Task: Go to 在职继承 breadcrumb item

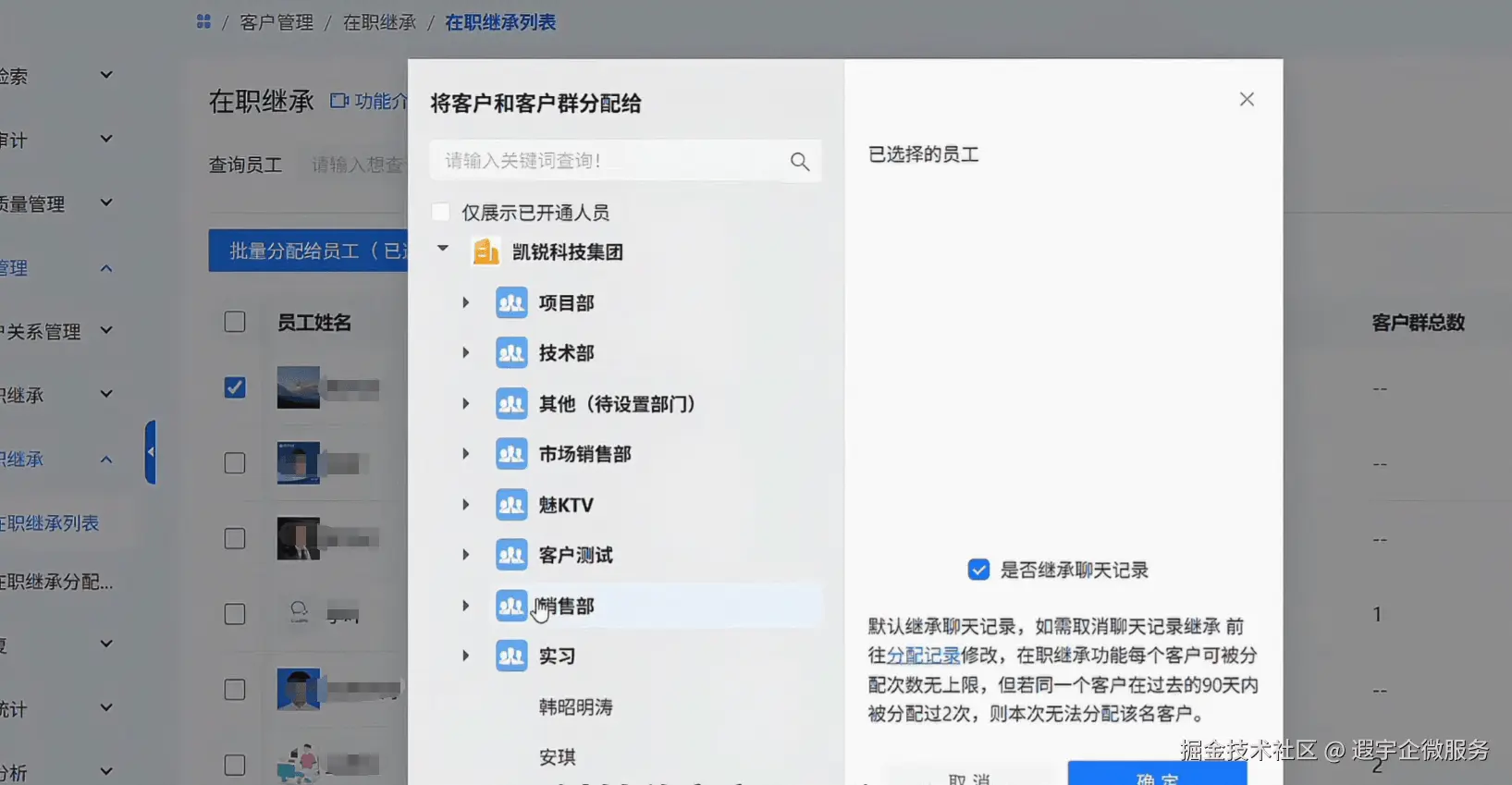Action: click(x=380, y=22)
